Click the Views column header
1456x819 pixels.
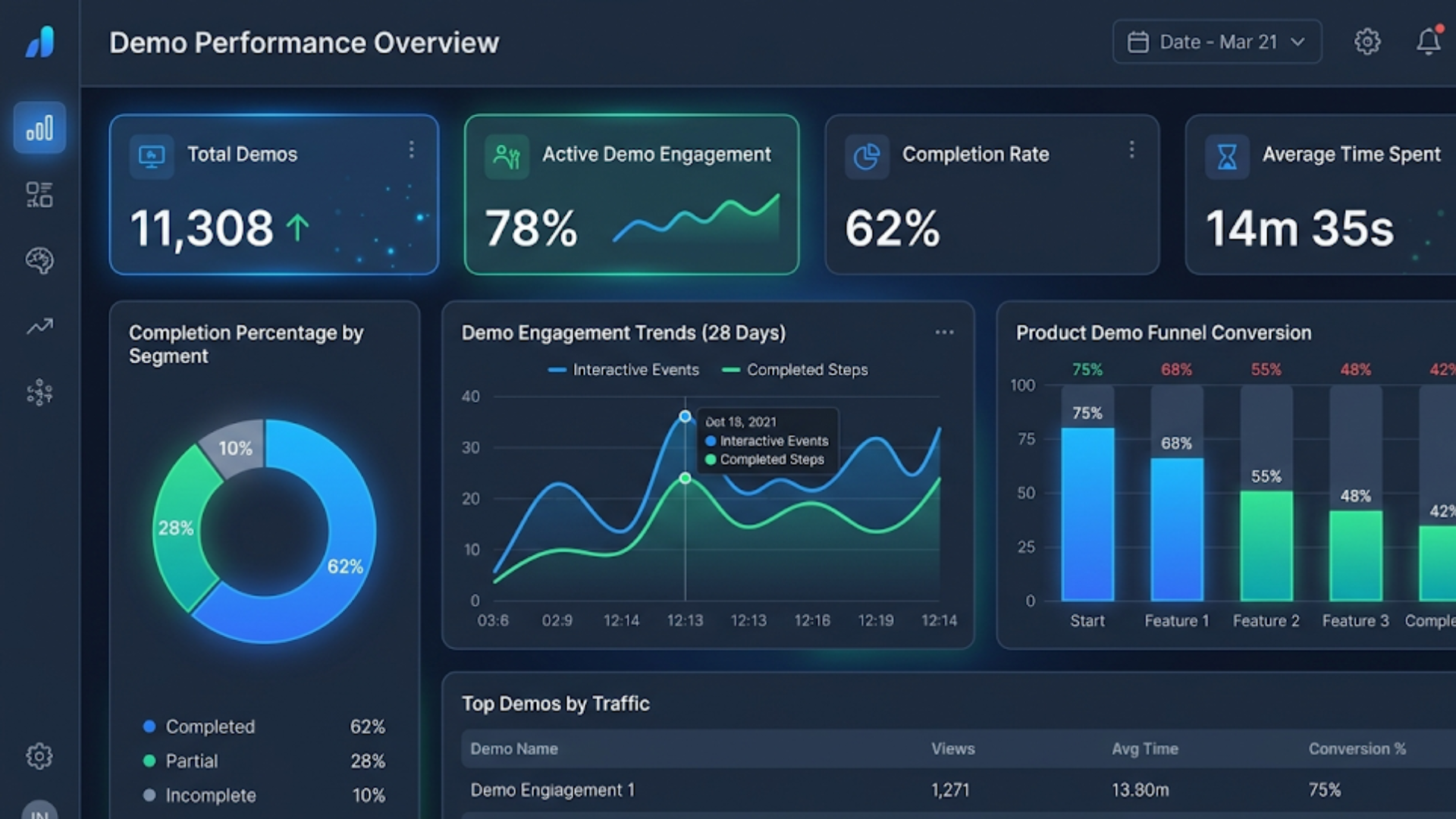pos(952,748)
